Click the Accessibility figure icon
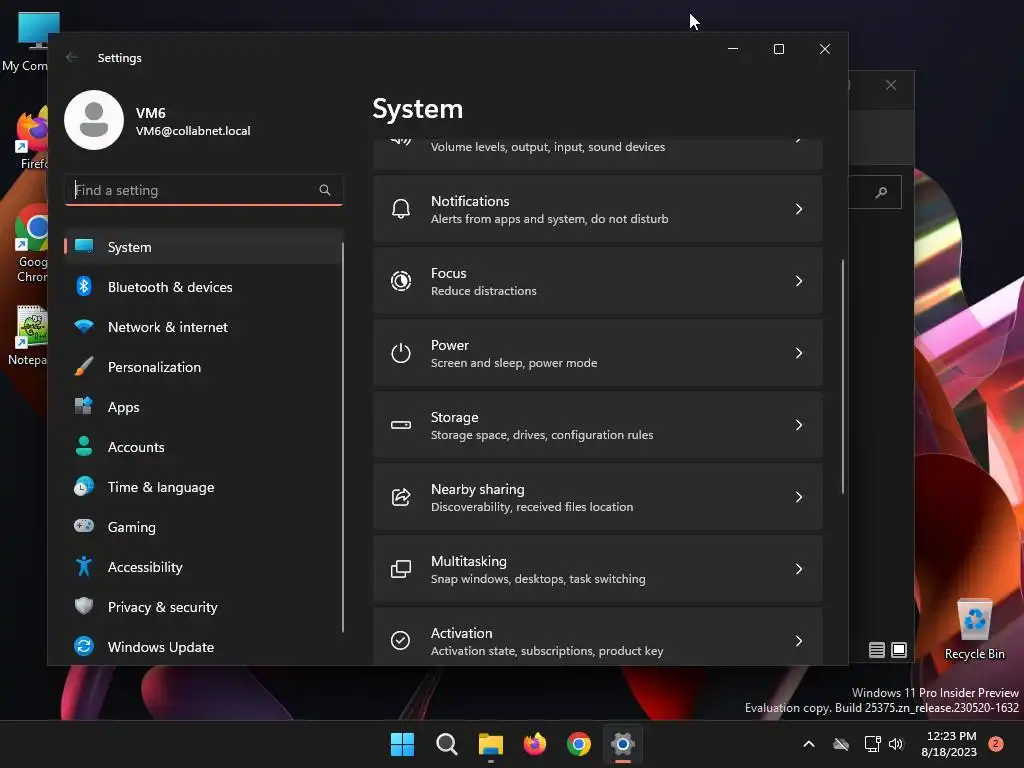 click(84, 566)
